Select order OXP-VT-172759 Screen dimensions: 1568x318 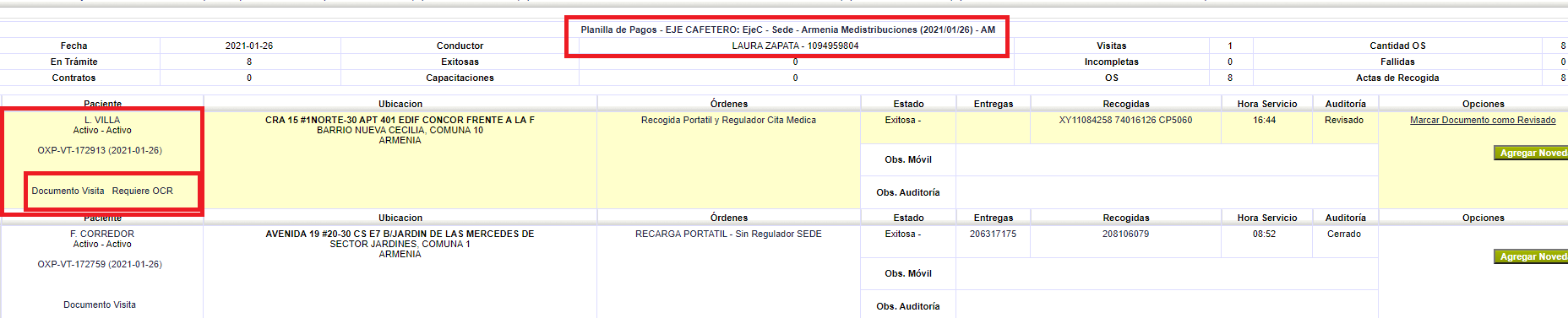(x=100, y=264)
